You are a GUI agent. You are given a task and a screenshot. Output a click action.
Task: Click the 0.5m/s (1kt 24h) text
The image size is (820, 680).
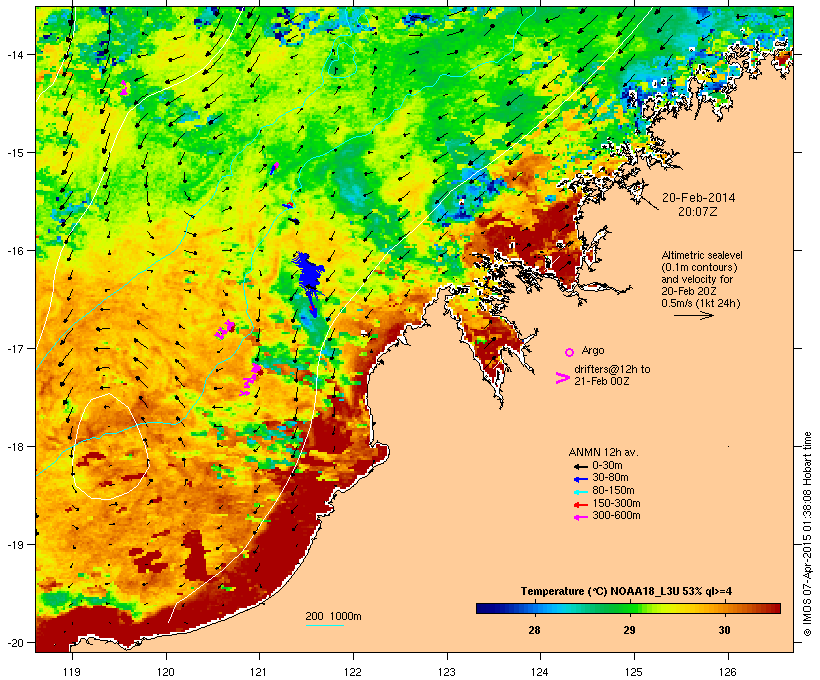pos(701,303)
